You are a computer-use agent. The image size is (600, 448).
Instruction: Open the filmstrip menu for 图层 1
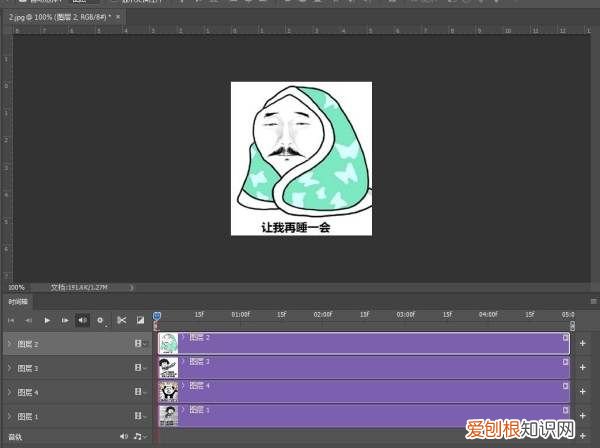tap(139, 414)
